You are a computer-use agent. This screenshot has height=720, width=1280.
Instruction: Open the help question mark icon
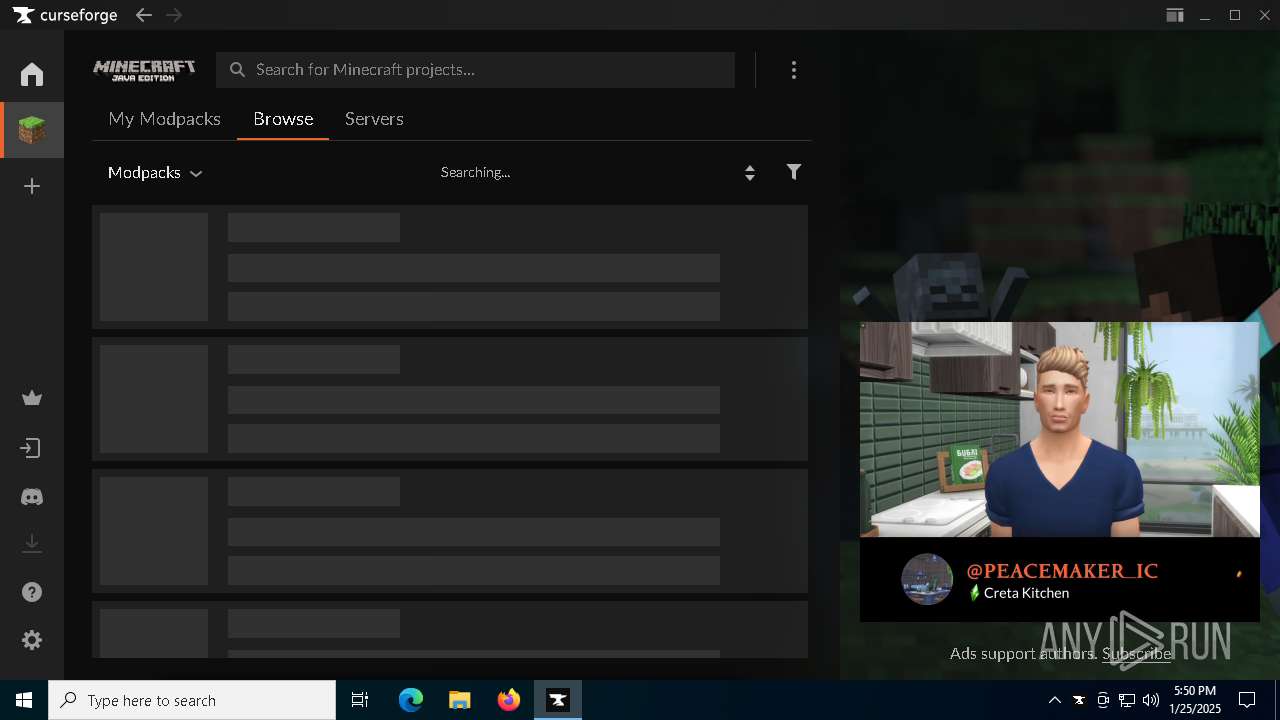[32, 592]
